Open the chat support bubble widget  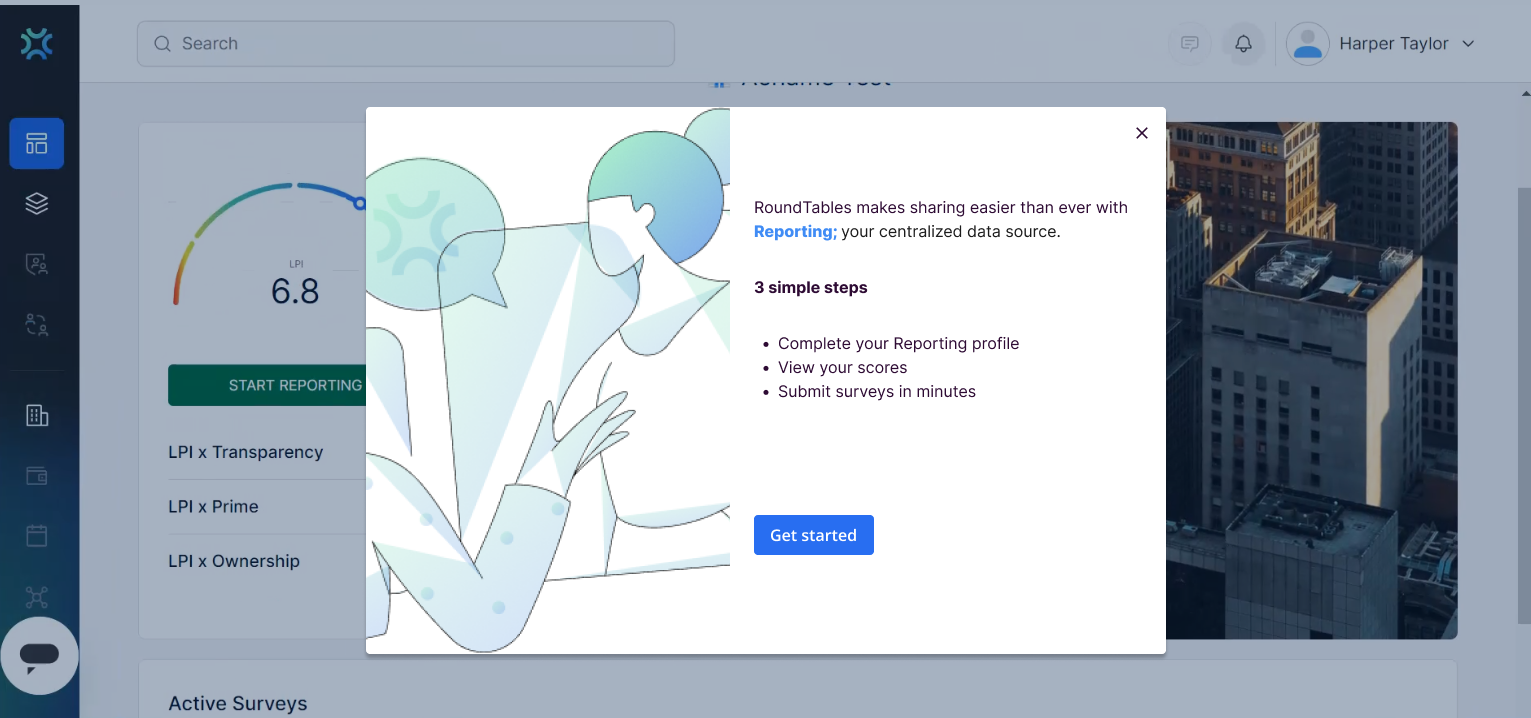(39, 656)
